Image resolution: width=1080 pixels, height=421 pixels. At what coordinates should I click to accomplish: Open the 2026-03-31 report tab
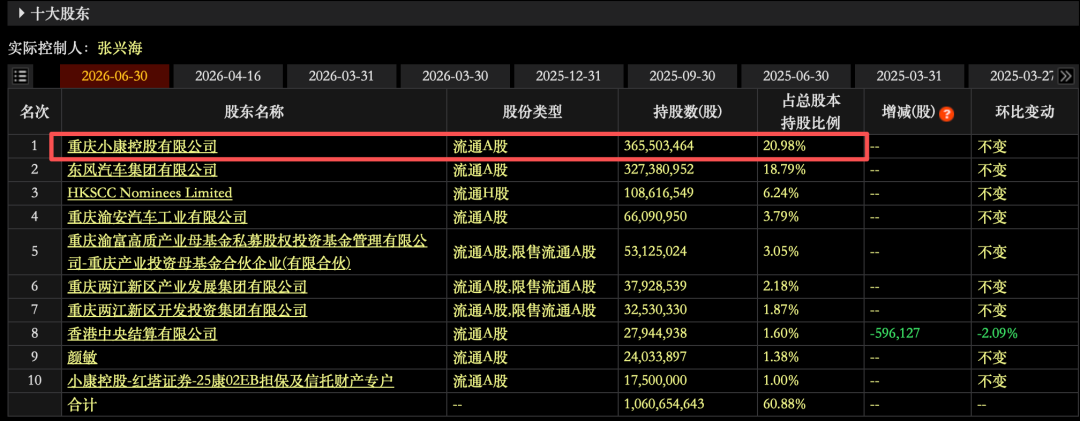click(342, 76)
